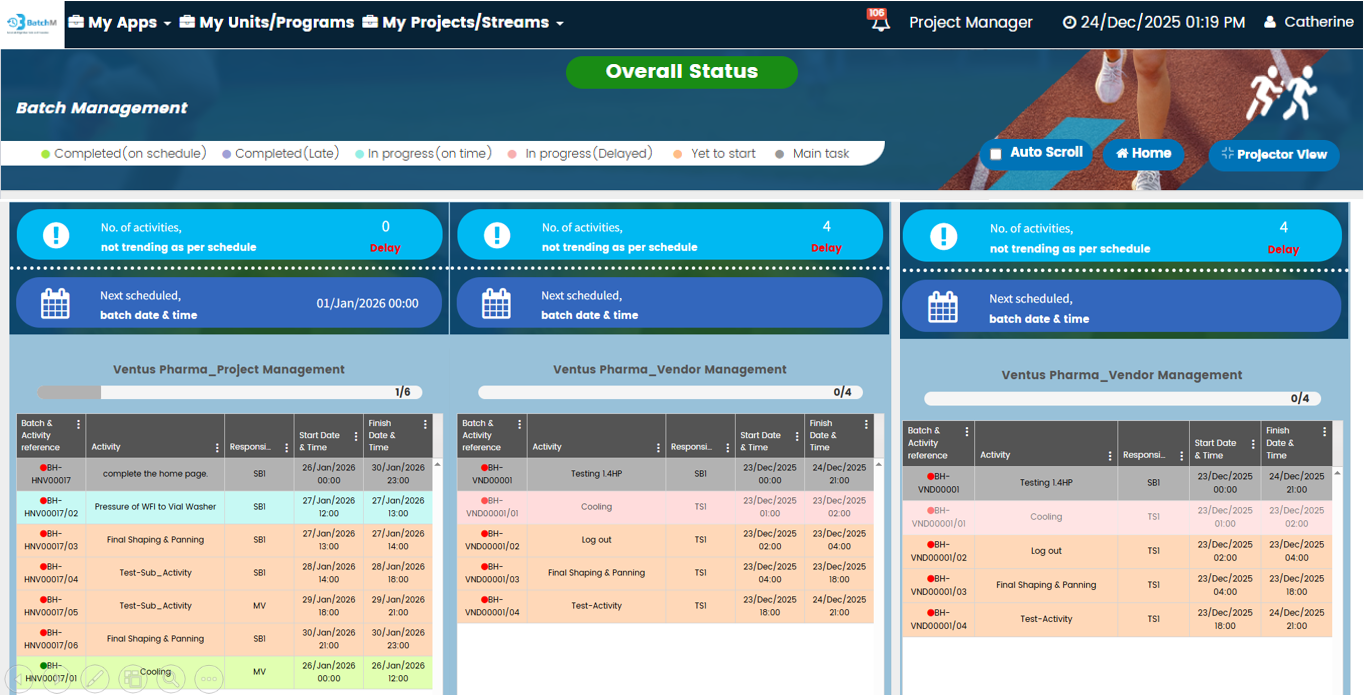Open the My Units/Programs menu
The height and width of the screenshot is (695, 1364).
pos(267,23)
